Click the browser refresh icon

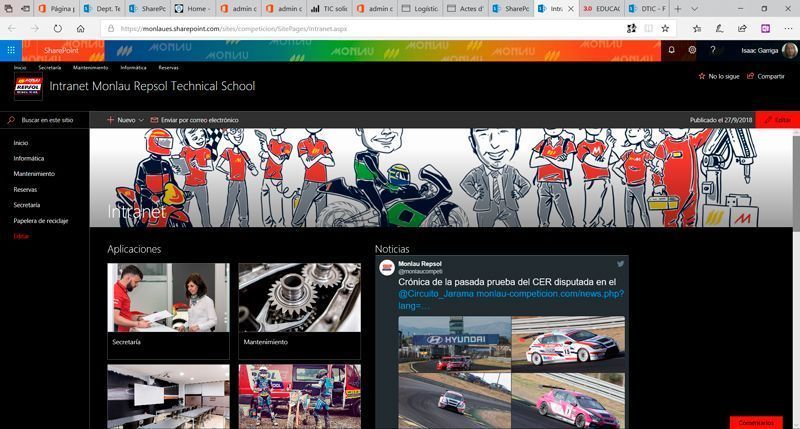[57, 29]
